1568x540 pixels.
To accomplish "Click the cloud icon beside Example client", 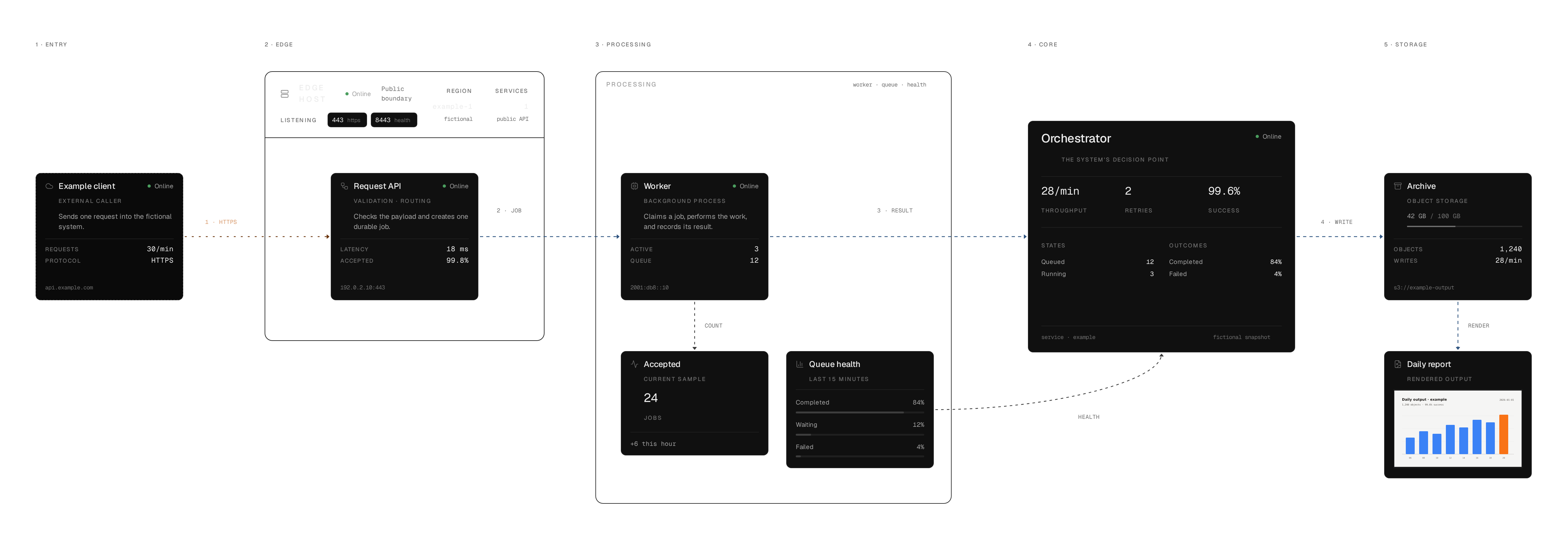I will pyautogui.click(x=49, y=186).
